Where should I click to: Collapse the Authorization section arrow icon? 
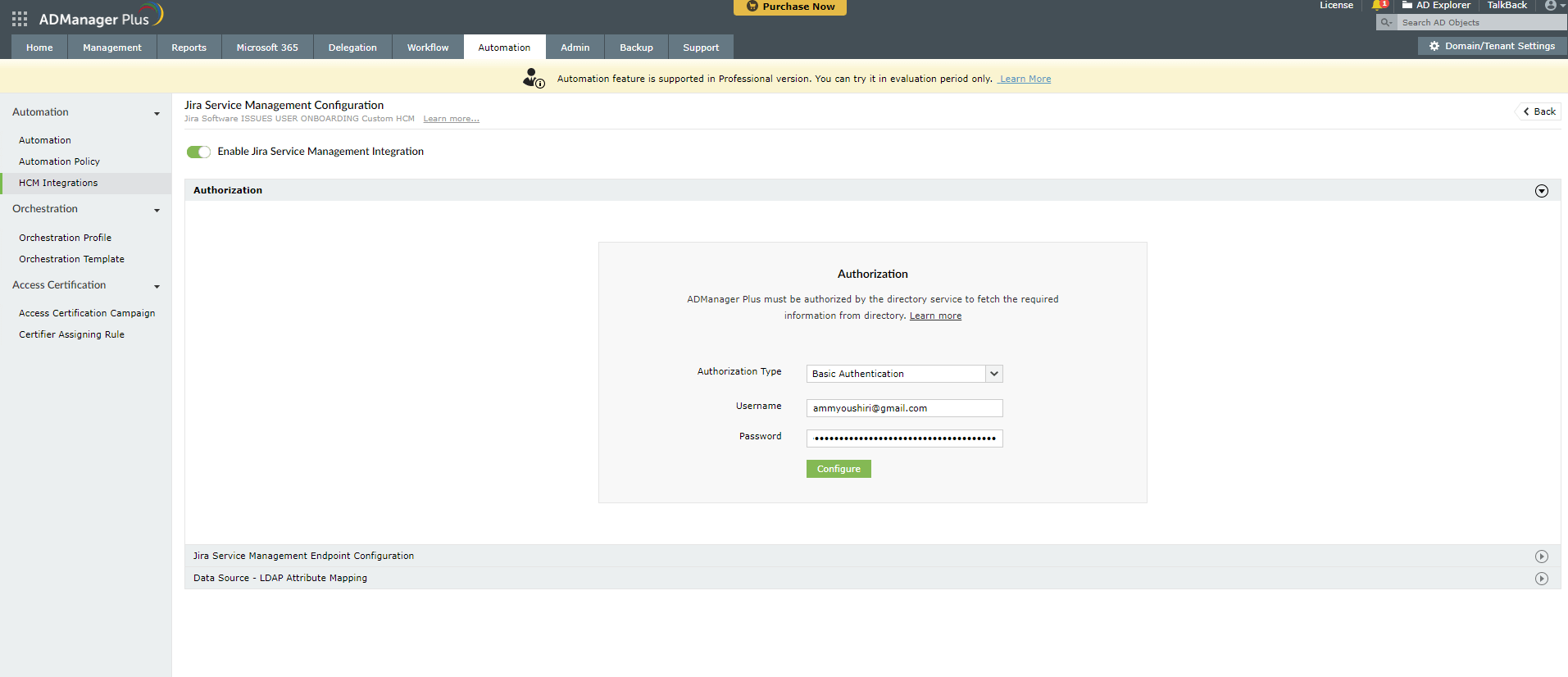[x=1542, y=191]
